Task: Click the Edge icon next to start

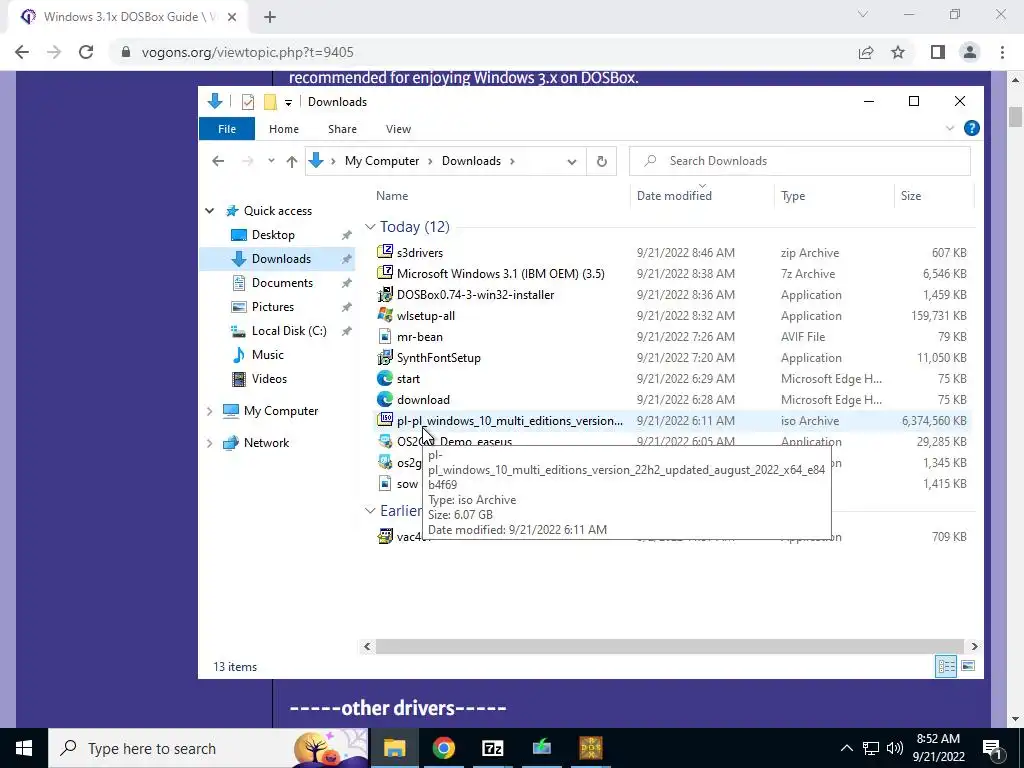Action: click(385, 378)
